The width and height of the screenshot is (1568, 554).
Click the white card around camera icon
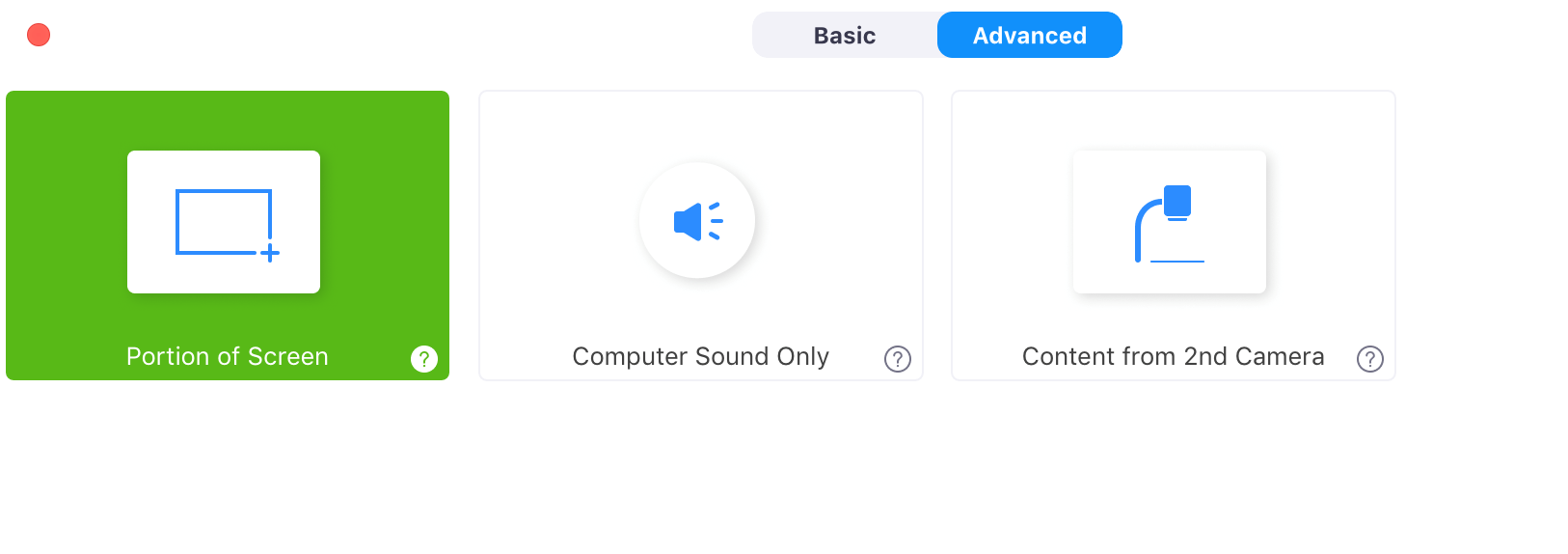pos(1170,222)
